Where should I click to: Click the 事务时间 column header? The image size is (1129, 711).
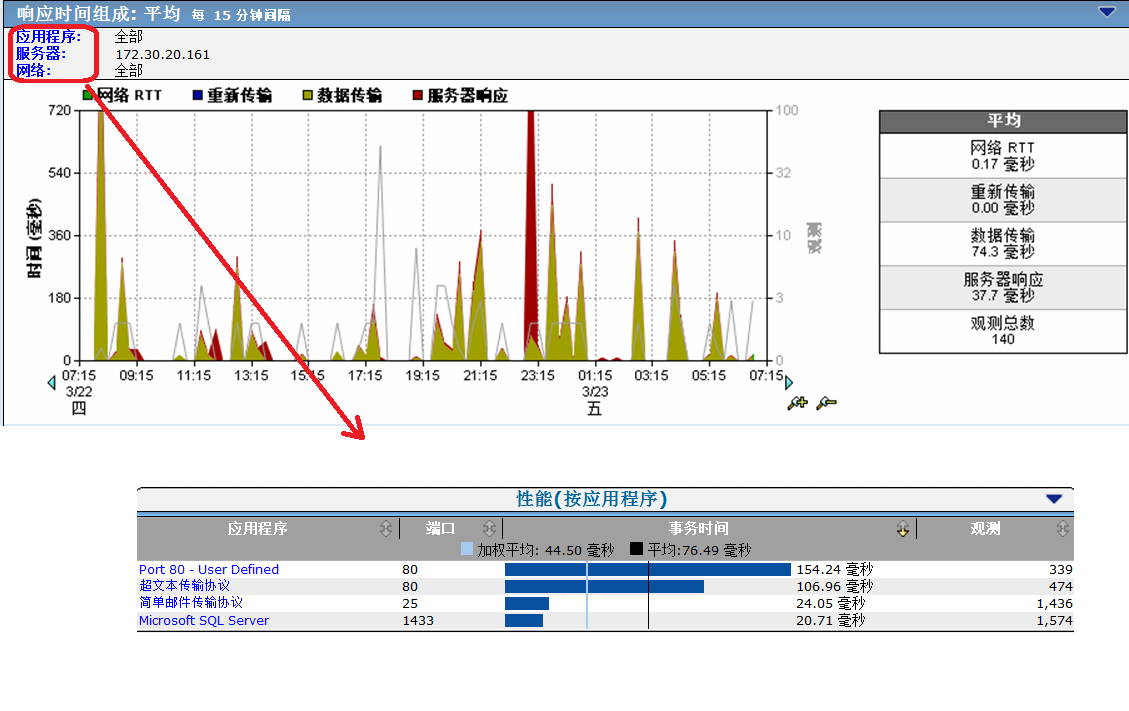pos(698,529)
